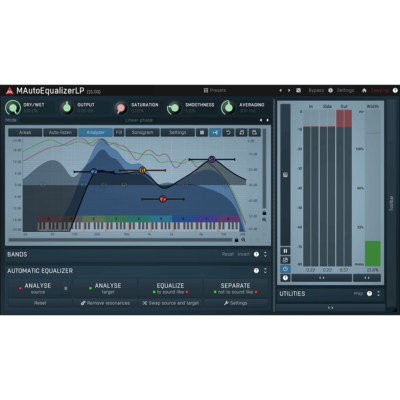Screen dimensions: 400x400
Task: Collapse the Automatic Equalizer section arrows
Action: pyautogui.click(x=265, y=271)
